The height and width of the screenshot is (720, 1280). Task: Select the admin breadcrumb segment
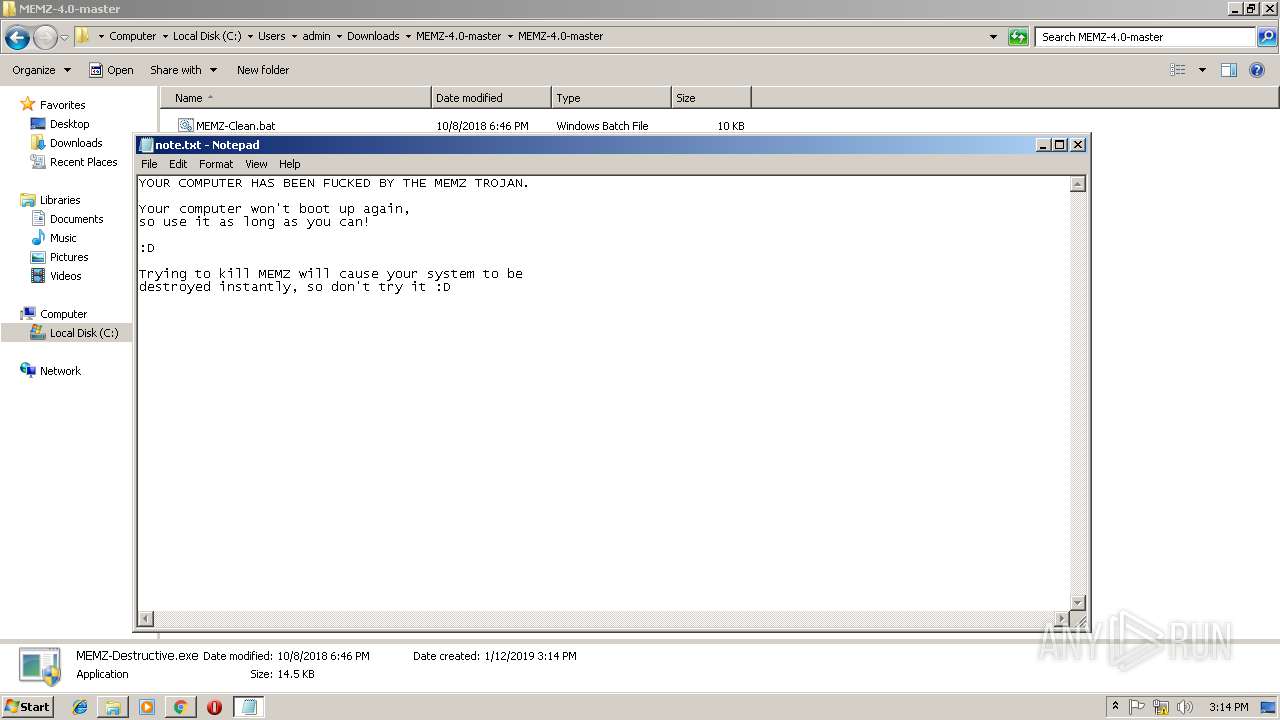point(316,36)
